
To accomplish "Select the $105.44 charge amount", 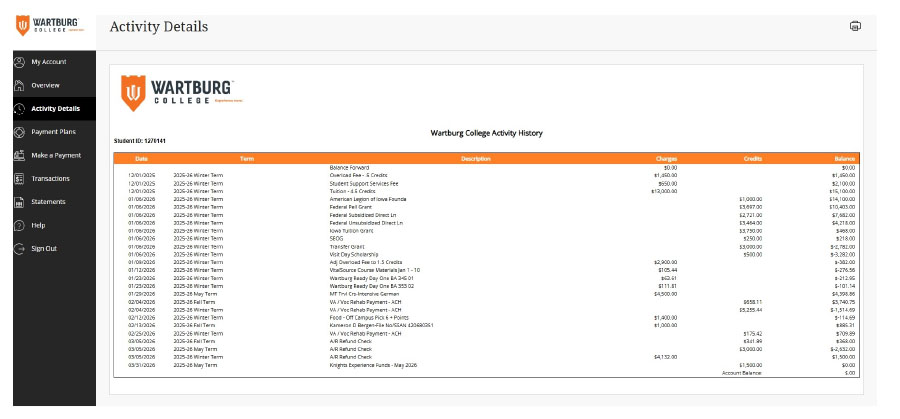I will coord(669,270).
